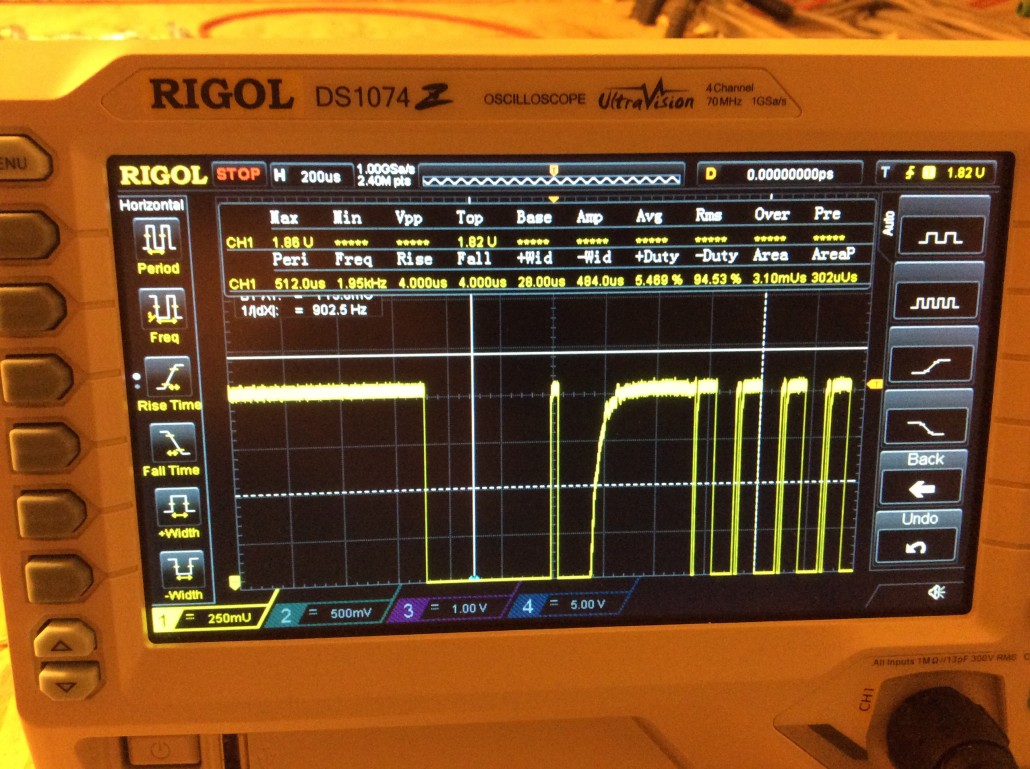
Task: Click the horizontal timebase 200us field
Action: coord(311,176)
